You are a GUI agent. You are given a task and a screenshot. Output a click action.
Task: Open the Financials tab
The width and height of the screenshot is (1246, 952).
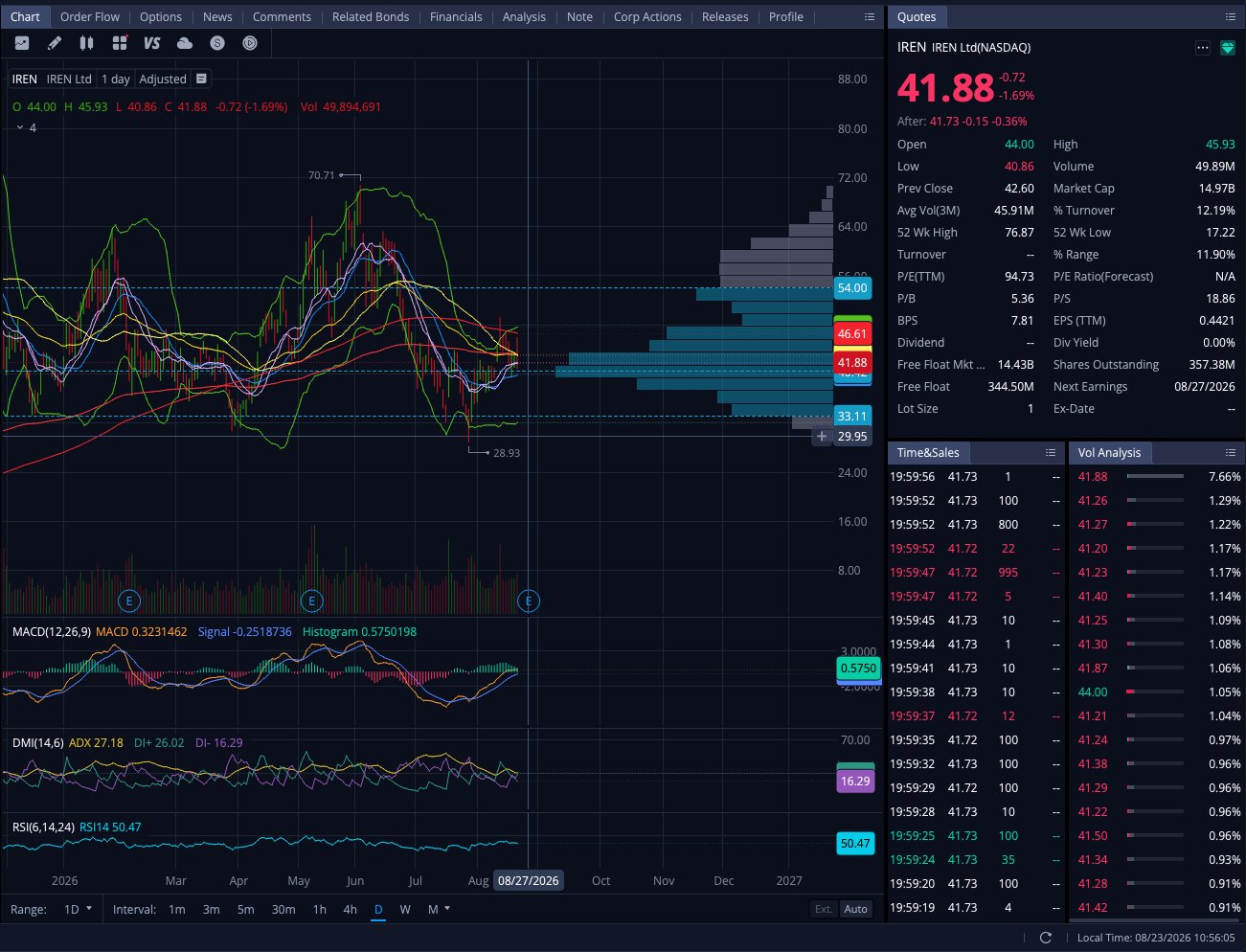pyautogui.click(x=456, y=16)
